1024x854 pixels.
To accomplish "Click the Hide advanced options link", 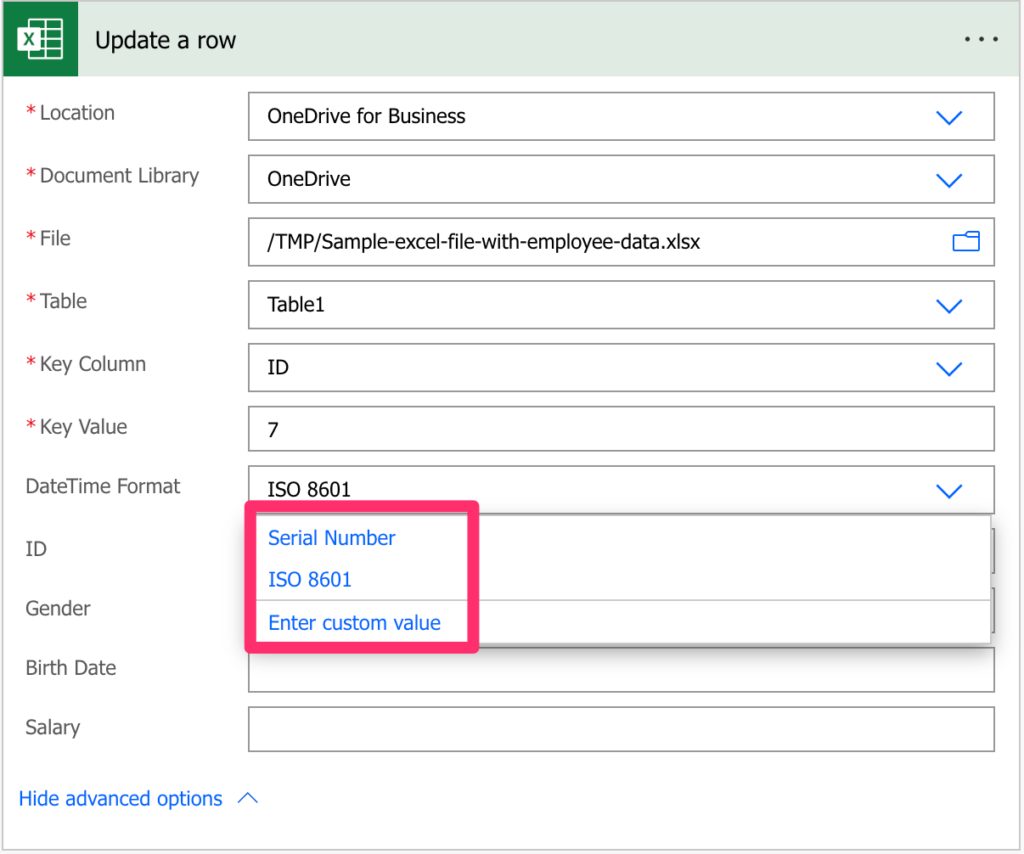I will tap(120, 798).
